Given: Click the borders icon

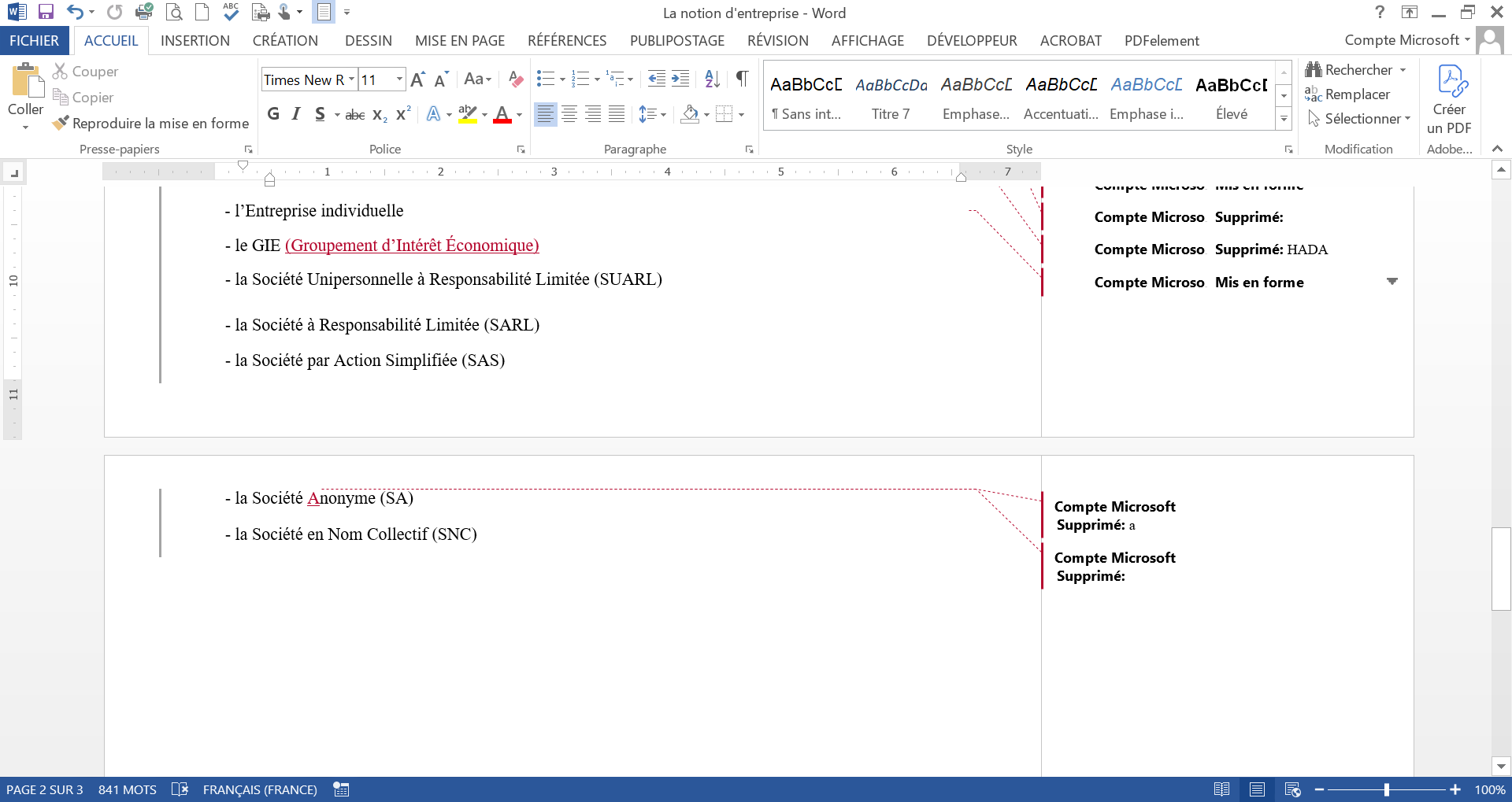Looking at the screenshot, I should 724,114.
